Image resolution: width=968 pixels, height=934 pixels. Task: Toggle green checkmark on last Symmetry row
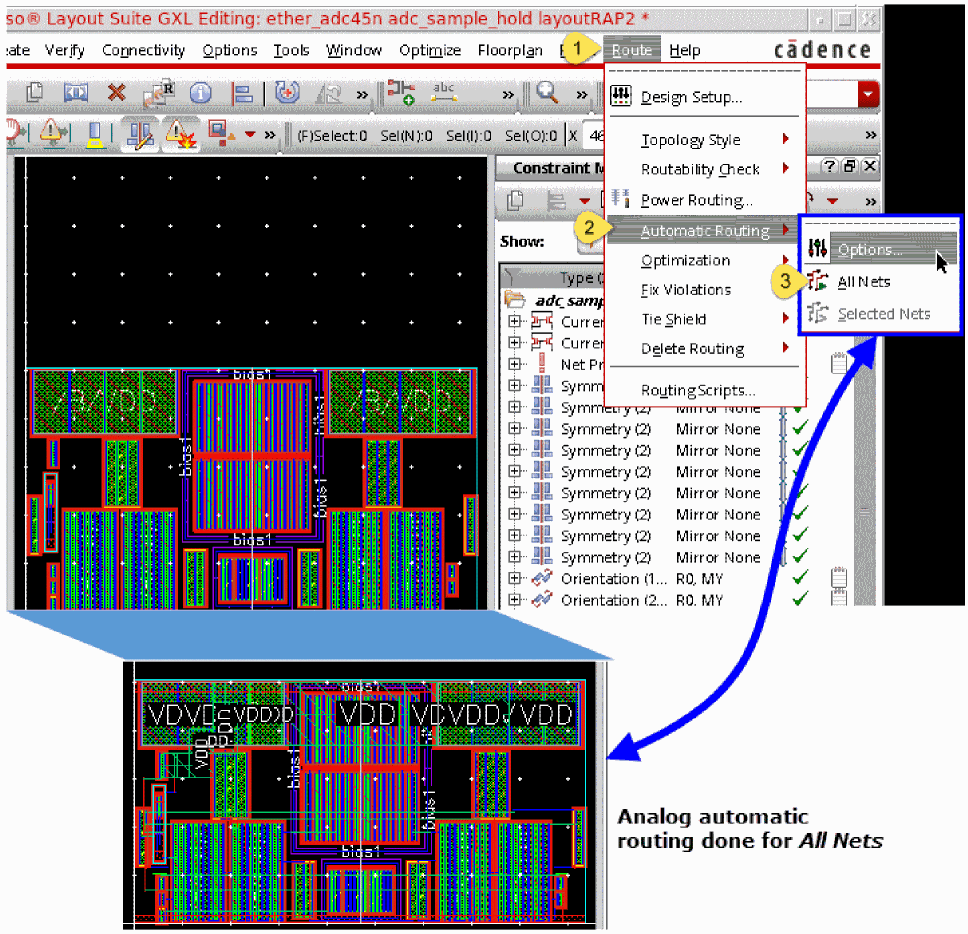click(800, 557)
